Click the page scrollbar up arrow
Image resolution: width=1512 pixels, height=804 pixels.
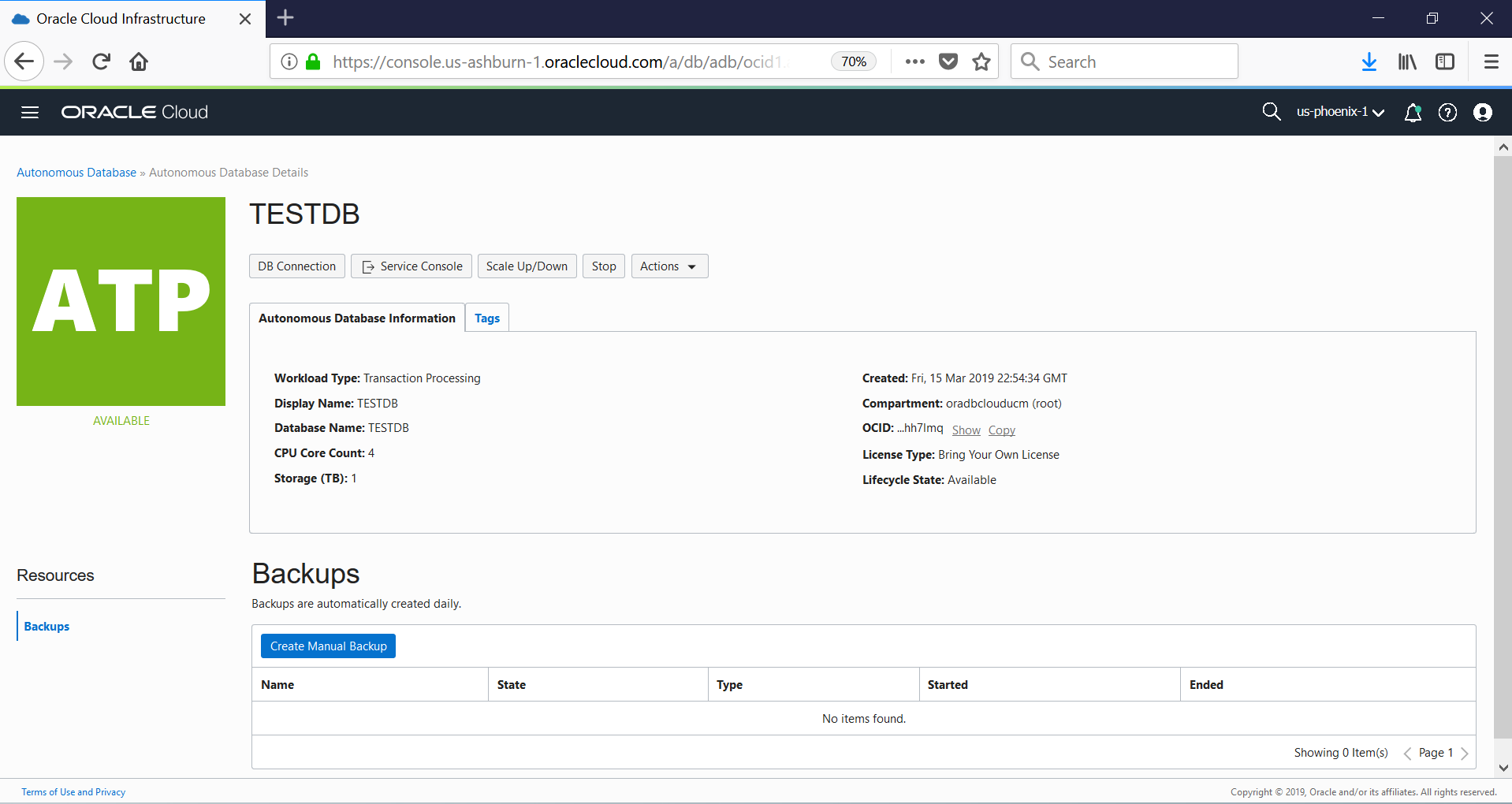(x=1503, y=147)
